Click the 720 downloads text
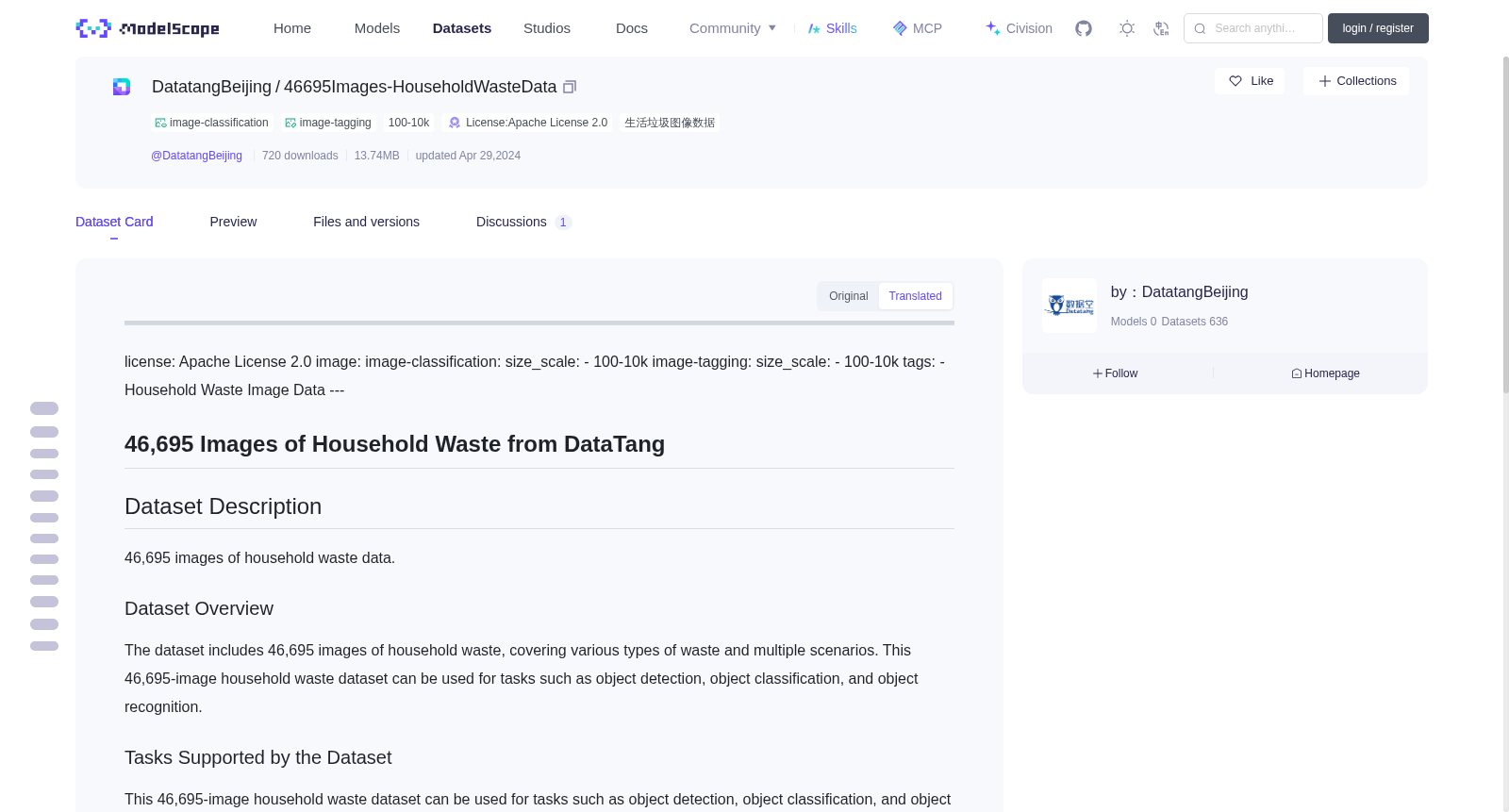The width and height of the screenshot is (1509, 812). 300,156
